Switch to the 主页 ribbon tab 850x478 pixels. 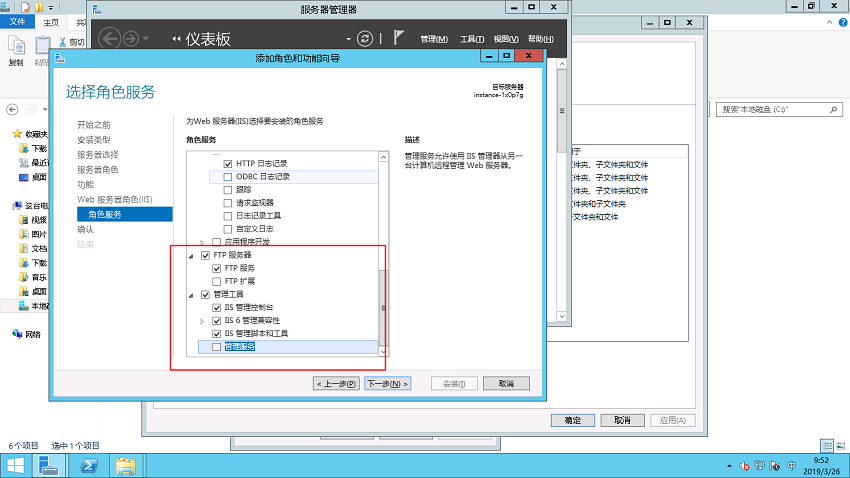point(51,22)
